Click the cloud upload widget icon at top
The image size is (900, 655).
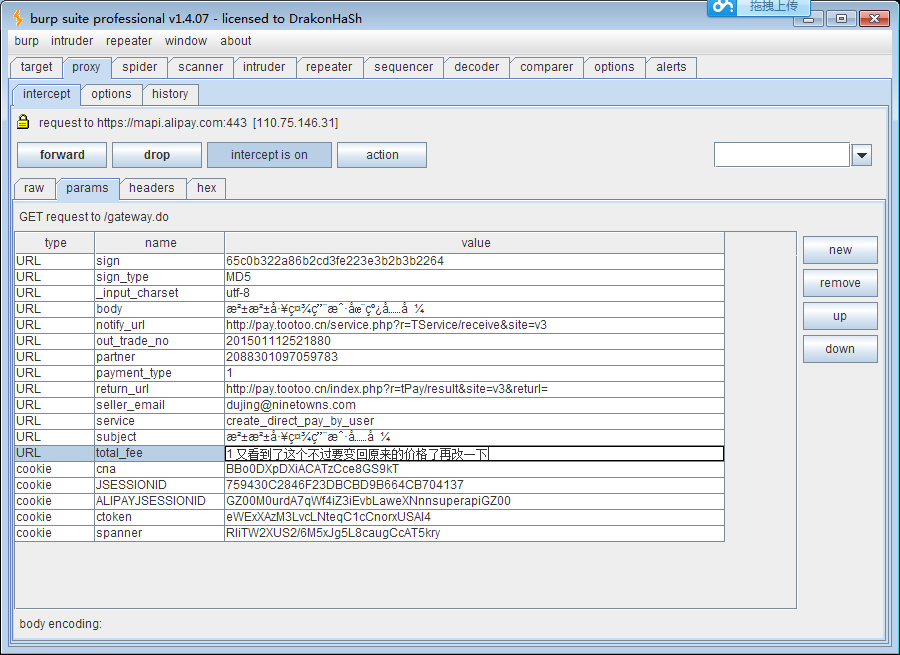723,6
